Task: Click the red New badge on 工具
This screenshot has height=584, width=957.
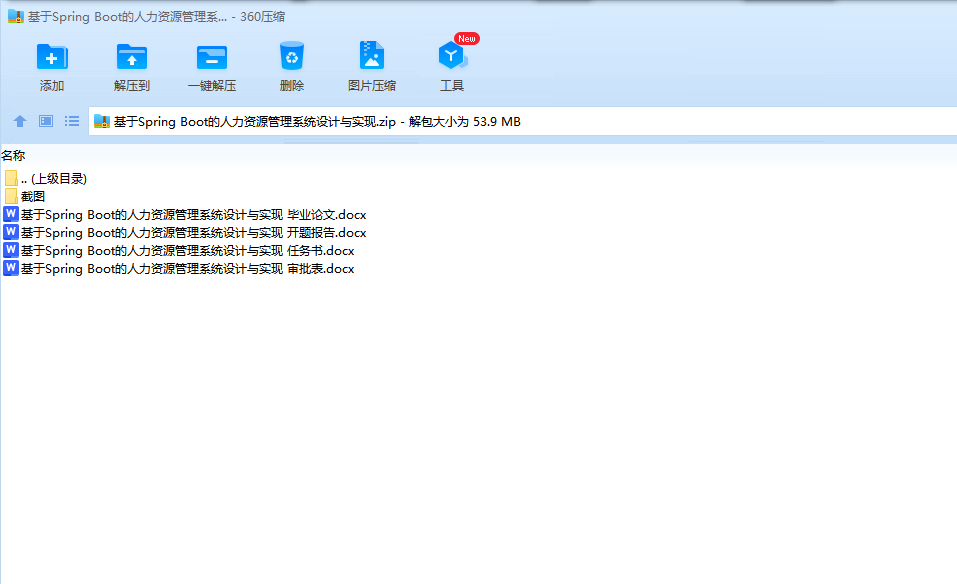Action: click(467, 38)
